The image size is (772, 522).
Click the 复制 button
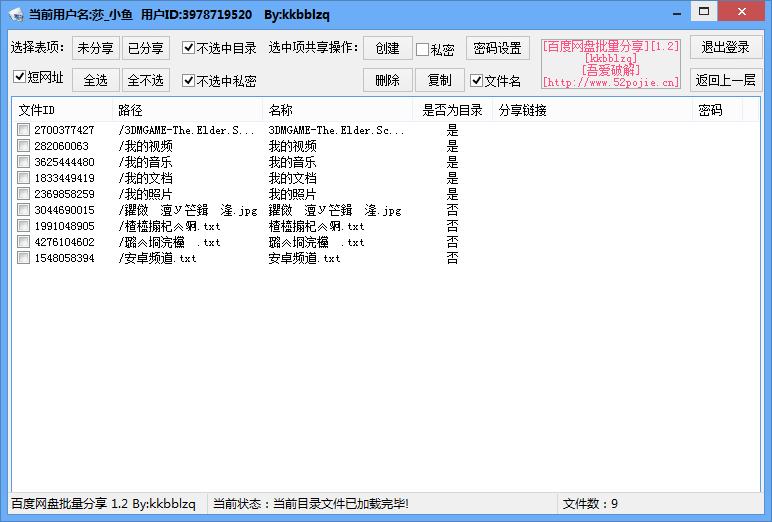point(440,80)
